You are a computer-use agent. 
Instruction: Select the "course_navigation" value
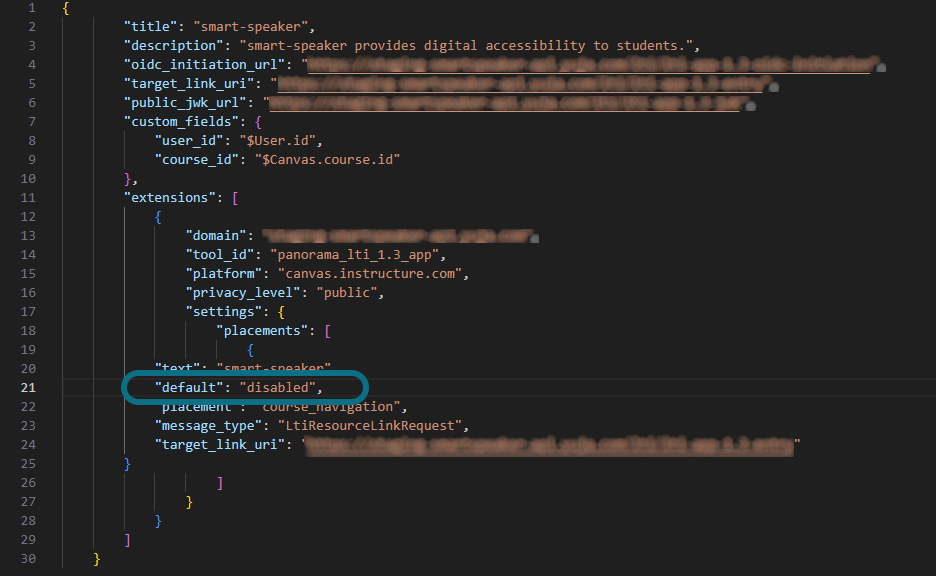point(331,407)
